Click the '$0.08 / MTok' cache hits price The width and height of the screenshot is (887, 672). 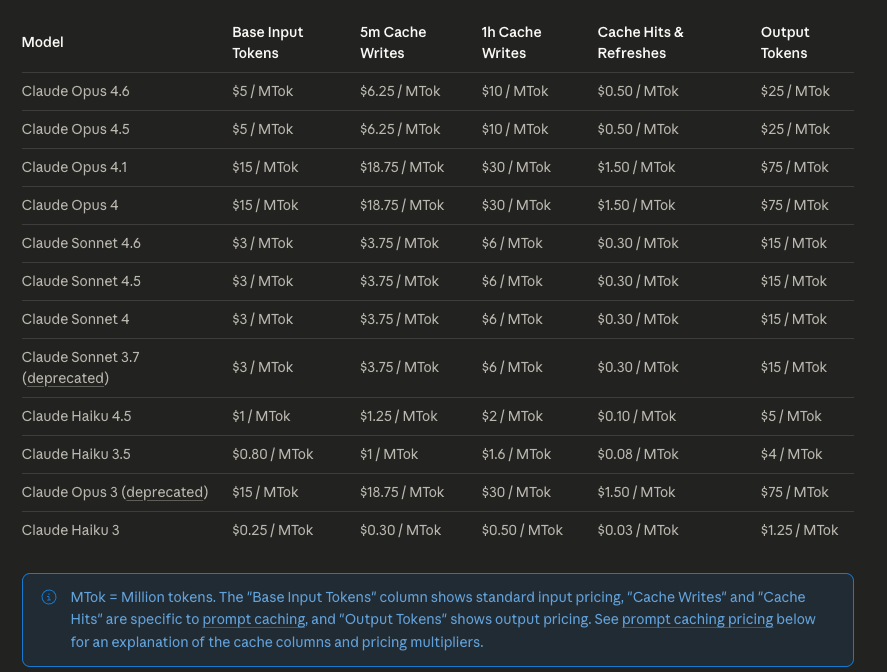(638, 454)
